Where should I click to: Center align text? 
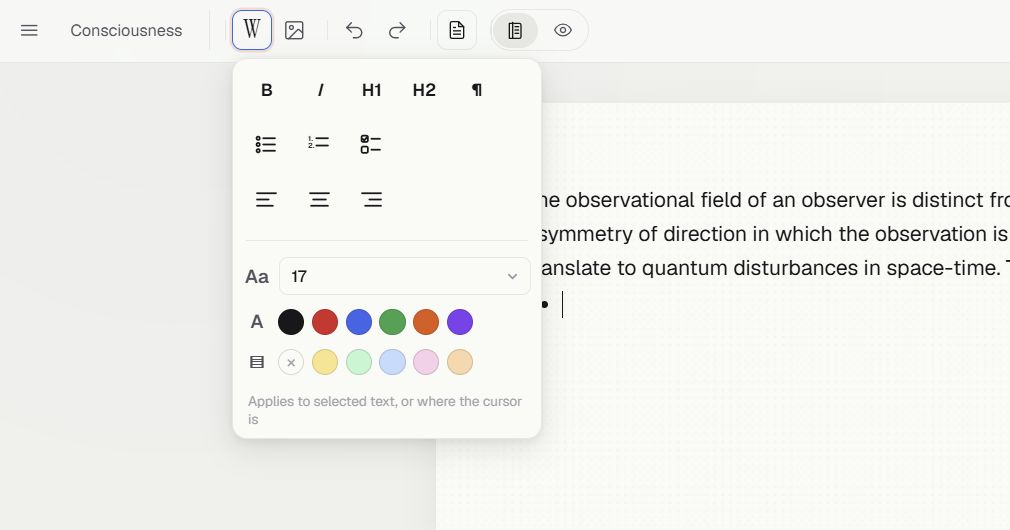click(x=319, y=200)
